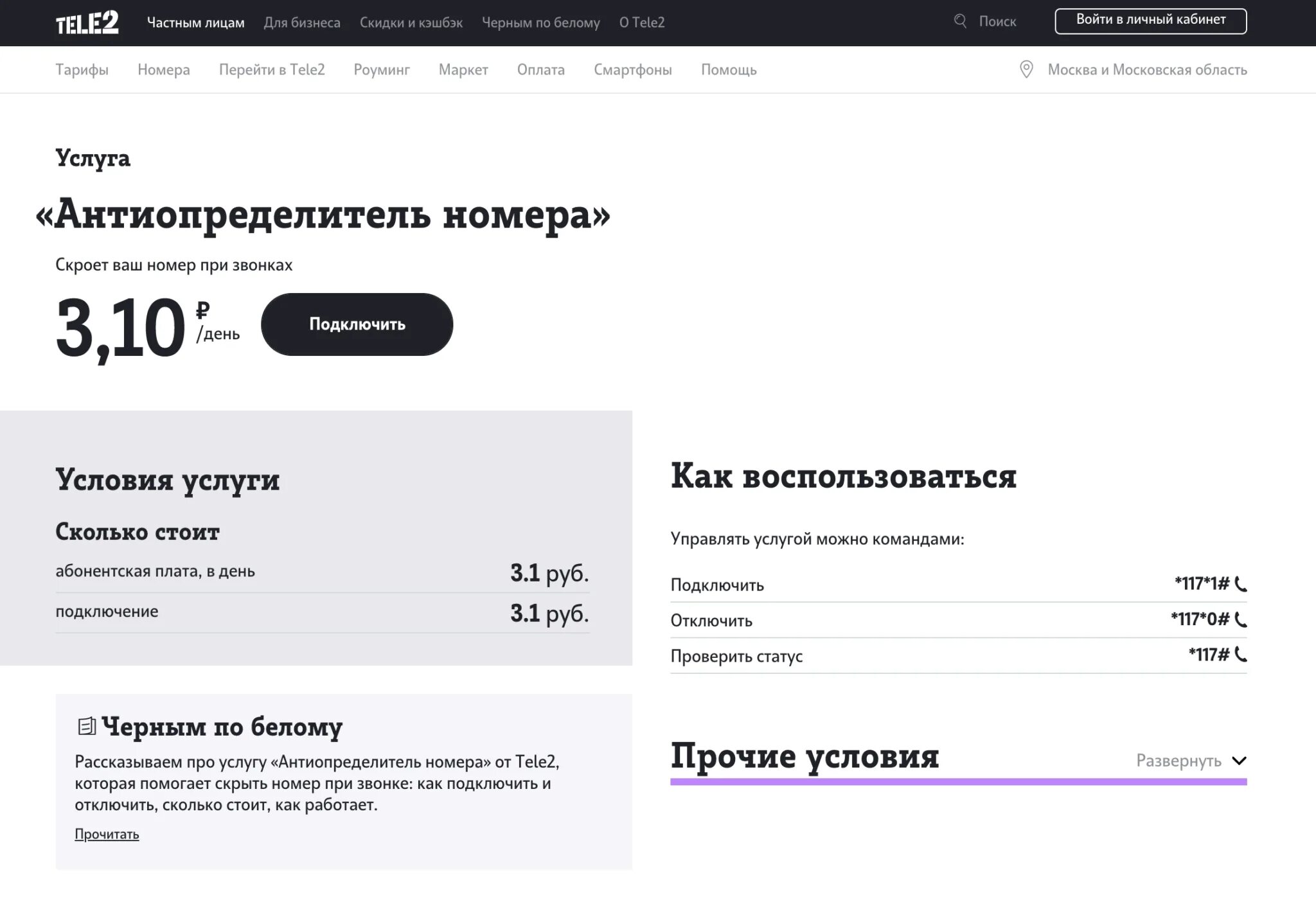Click the Развернуть label

1178,761
